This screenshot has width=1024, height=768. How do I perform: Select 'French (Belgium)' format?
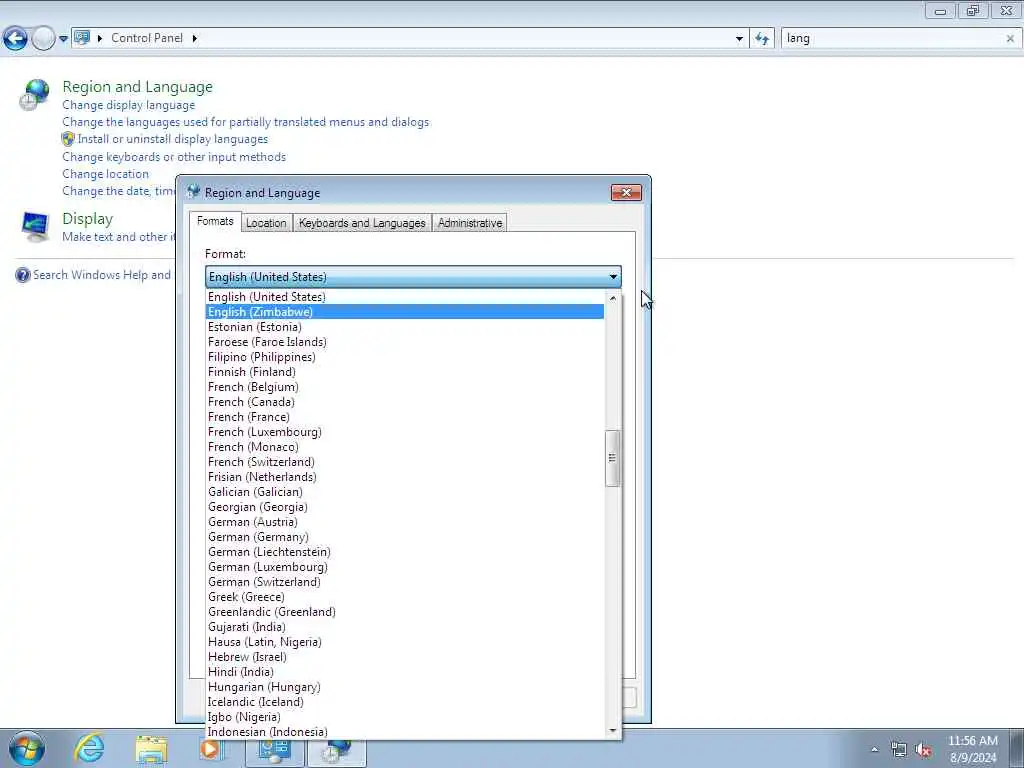[405, 387]
